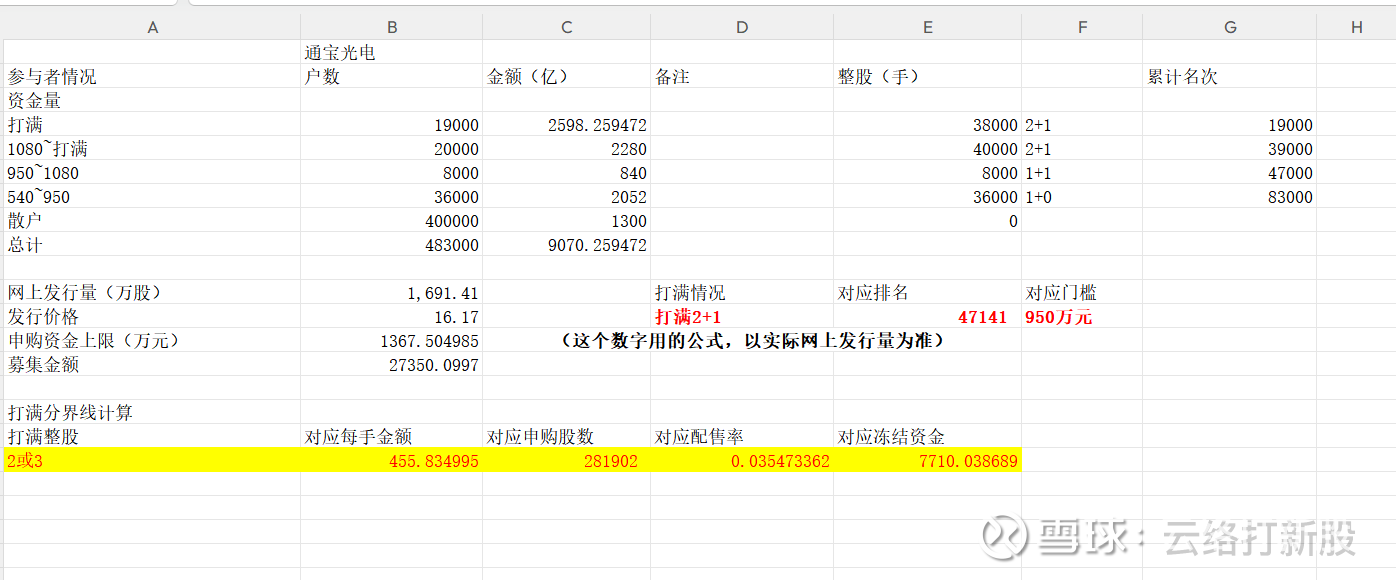1396x580 pixels.
Task: Click the 金额（亿） header cell
Action: (566, 76)
